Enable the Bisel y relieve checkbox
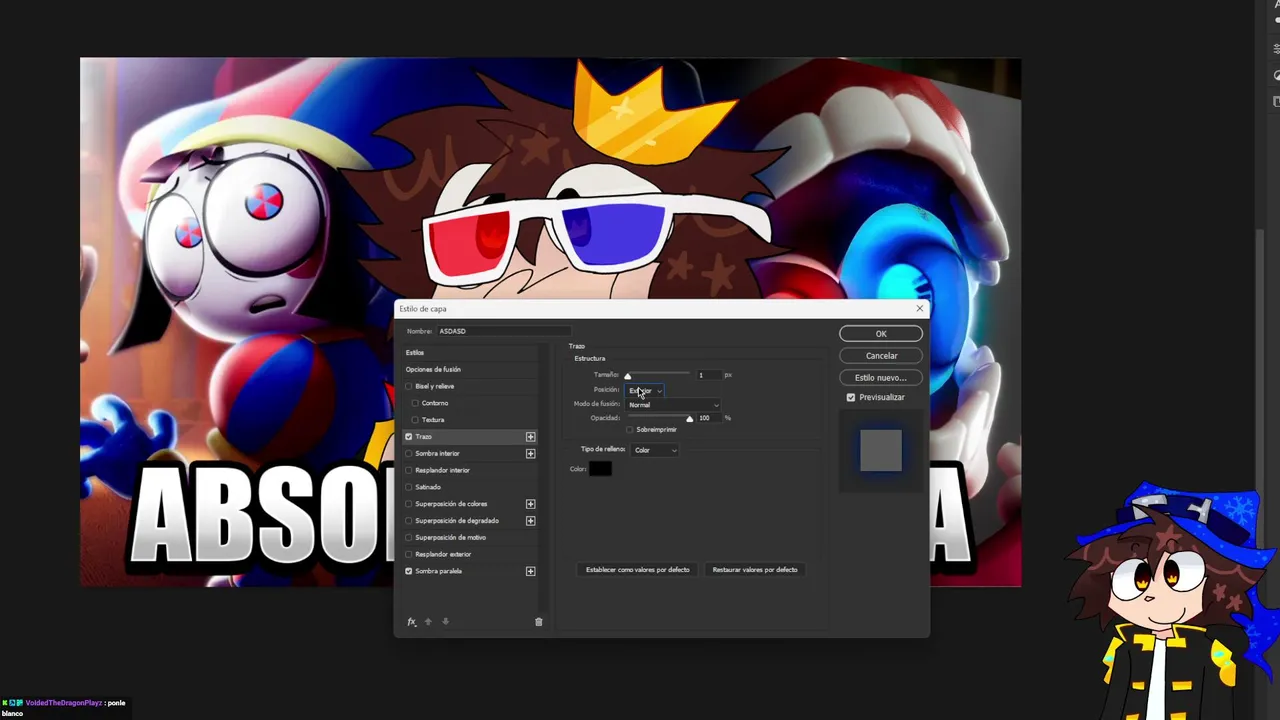The image size is (1280, 720). tap(408, 386)
